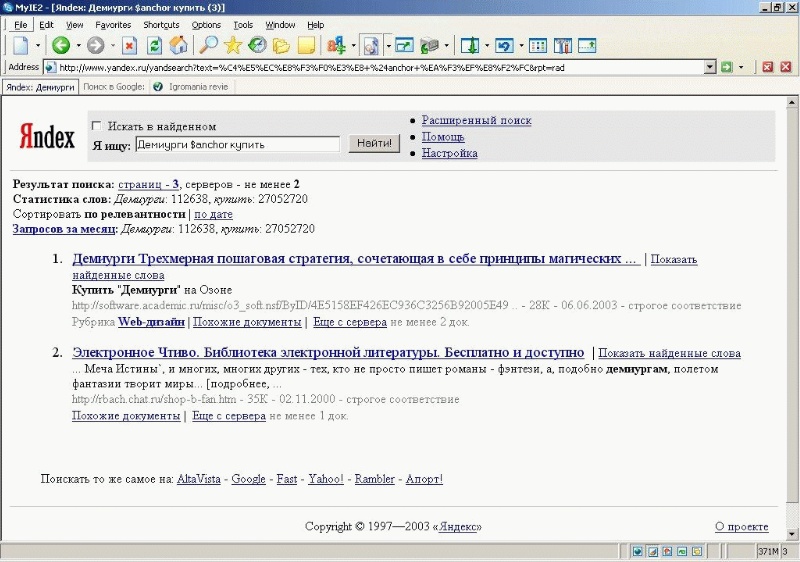Click the highlighted page-edit toolbar icon
800x562 pixels.
click(371, 46)
